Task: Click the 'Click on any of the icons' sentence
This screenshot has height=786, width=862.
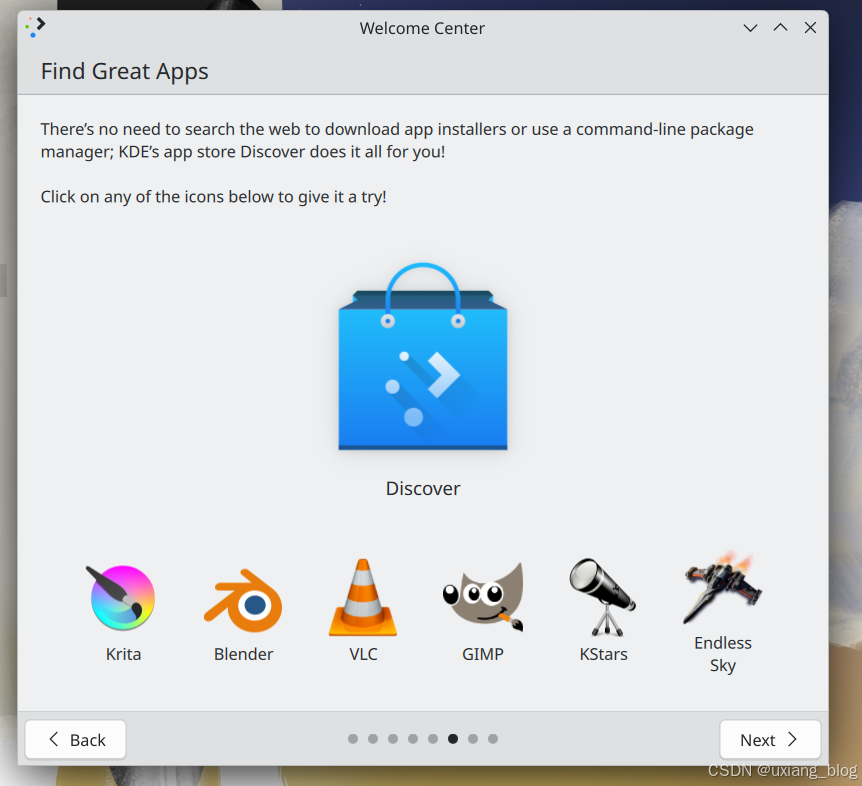Action: (213, 197)
